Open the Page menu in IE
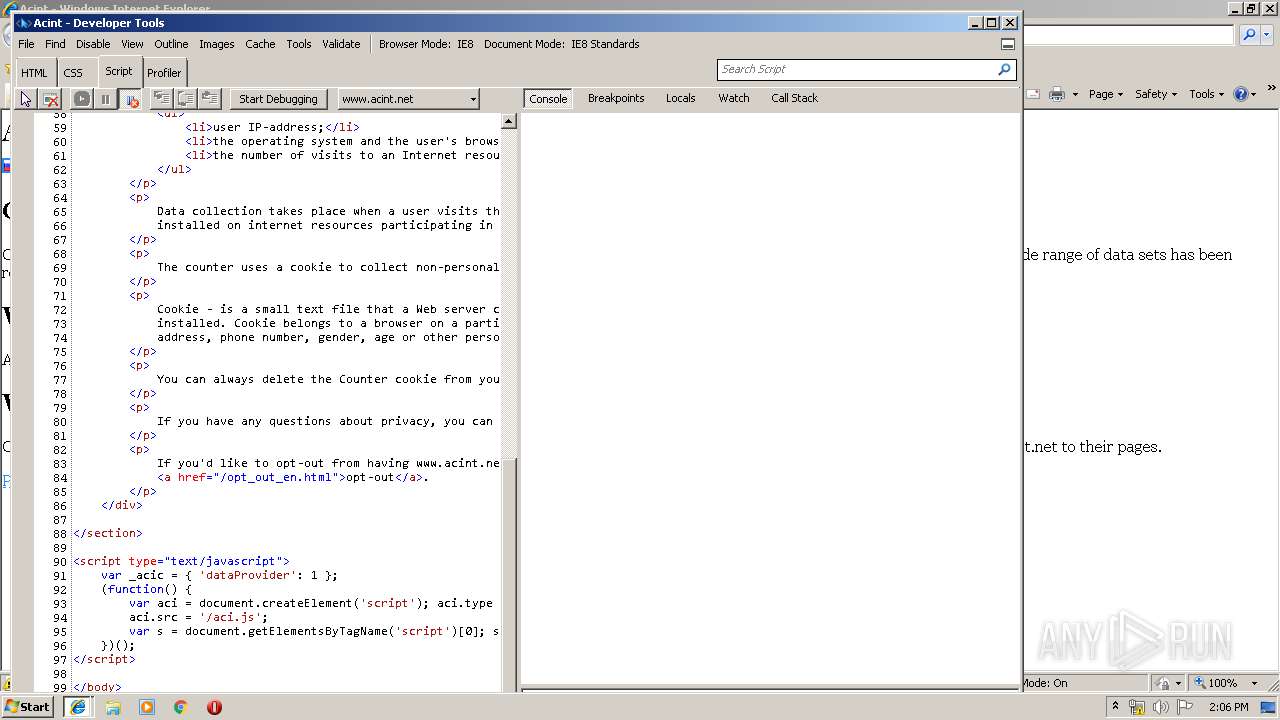This screenshot has height=720, width=1280. pyautogui.click(x=1105, y=94)
